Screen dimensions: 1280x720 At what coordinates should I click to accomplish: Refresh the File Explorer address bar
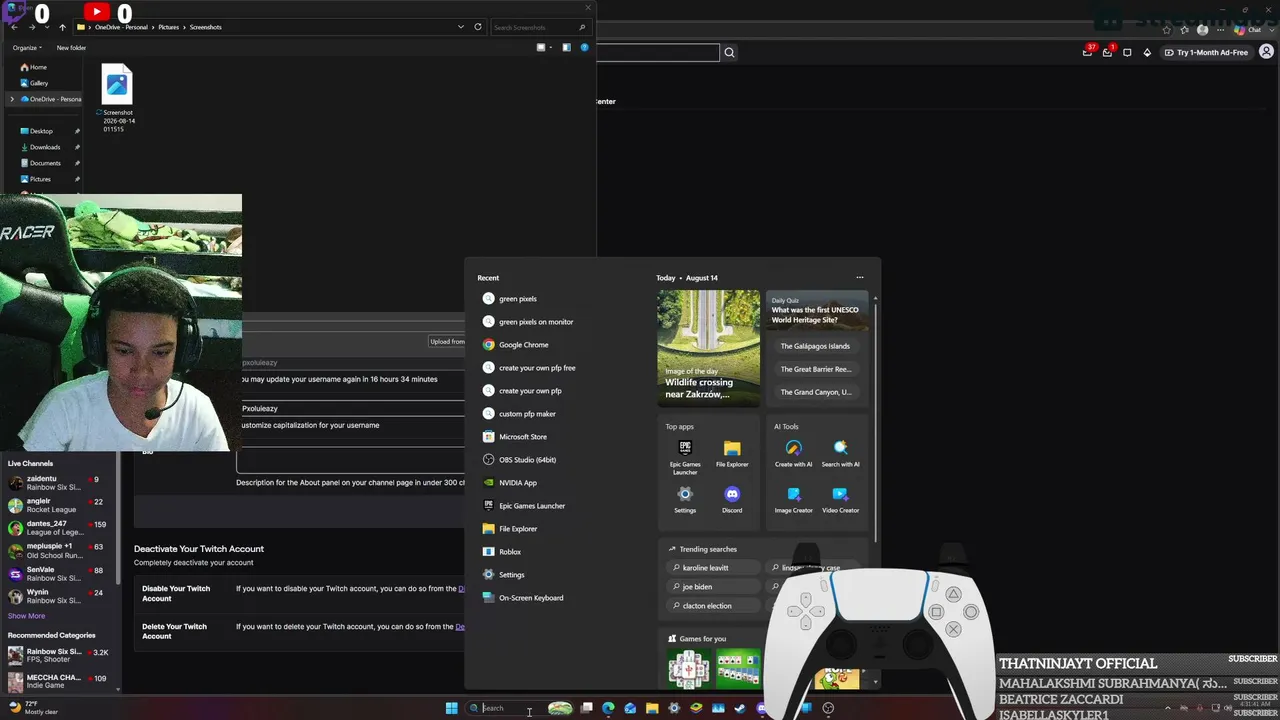[478, 27]
